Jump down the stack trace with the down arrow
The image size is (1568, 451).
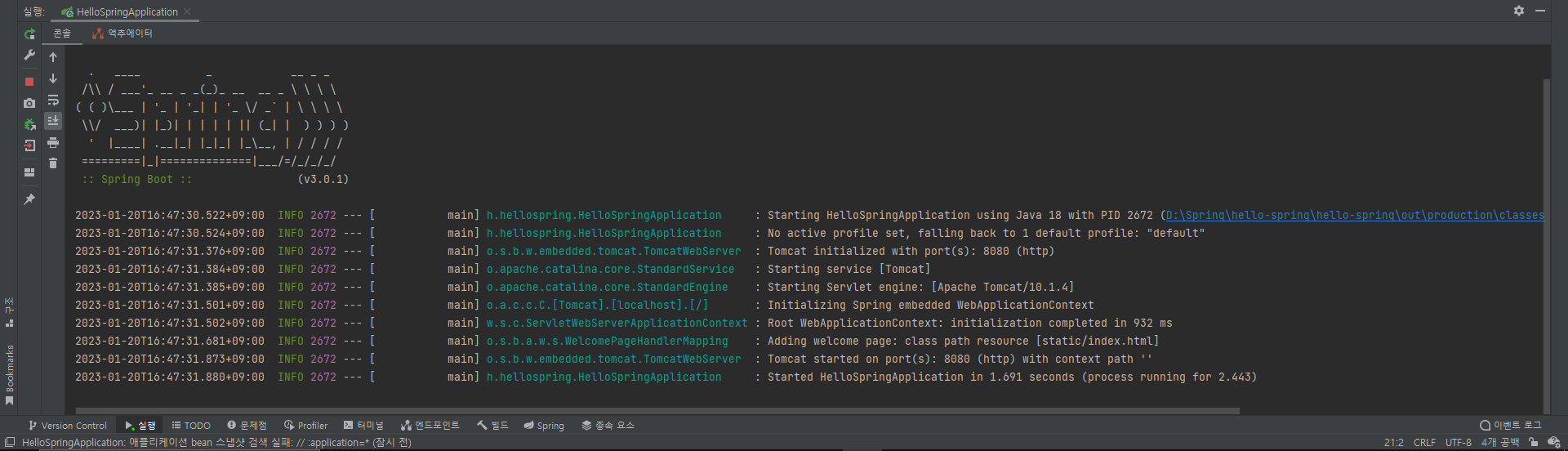53,78
